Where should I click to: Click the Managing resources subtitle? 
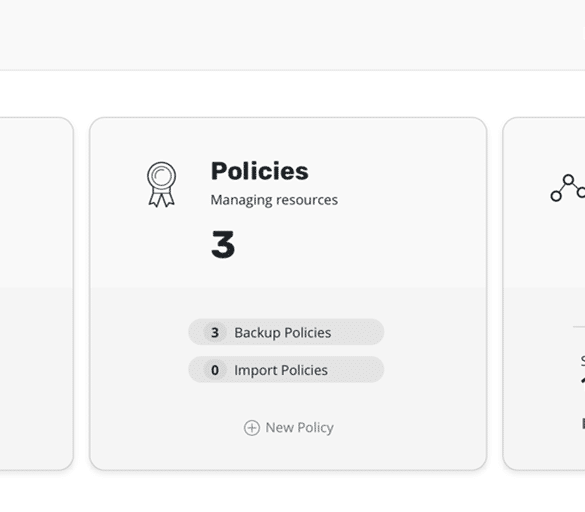click(x=274, y=200)
